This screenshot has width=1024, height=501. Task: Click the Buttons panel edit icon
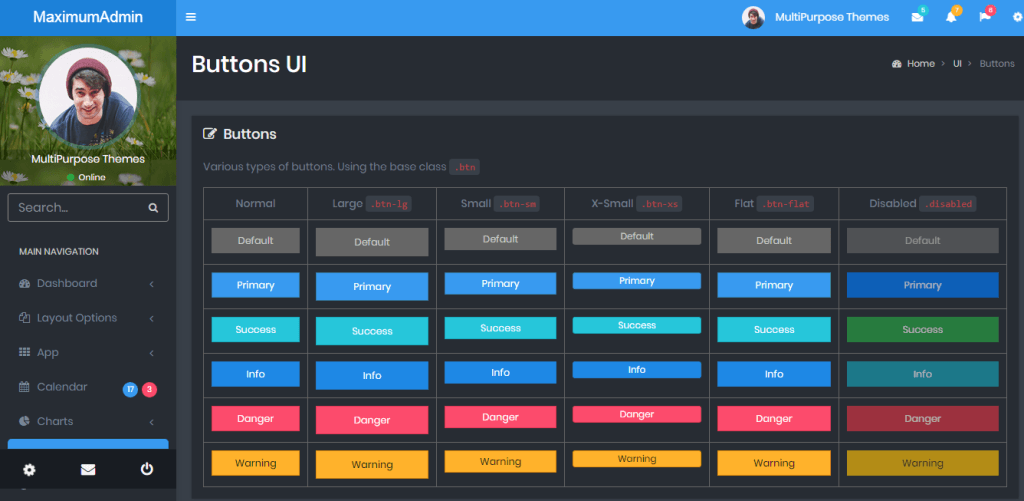click(x=210, y=134)
